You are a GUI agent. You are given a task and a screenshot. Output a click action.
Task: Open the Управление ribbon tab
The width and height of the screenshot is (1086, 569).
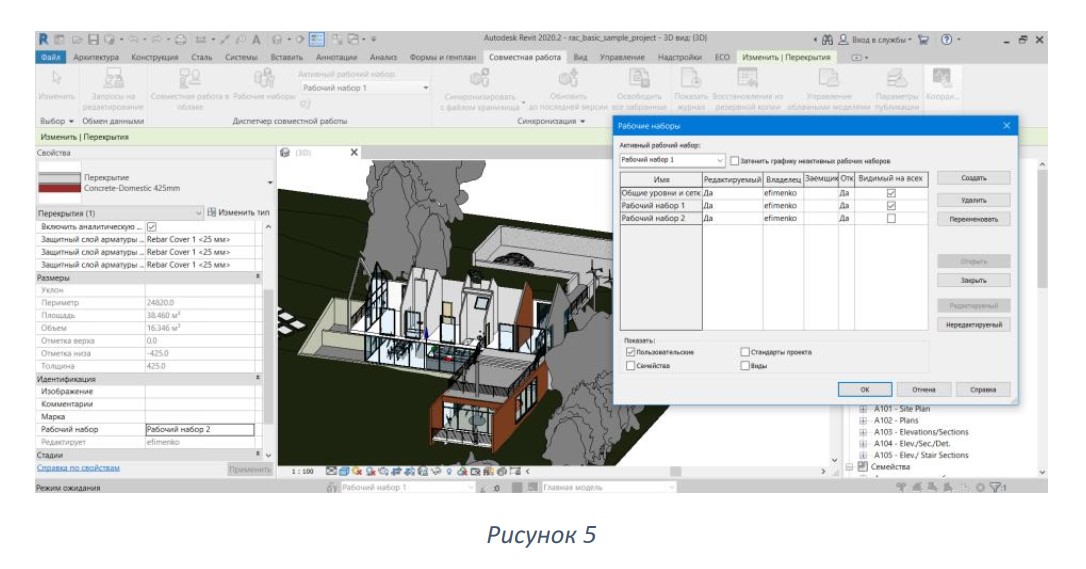click(622, 57)
